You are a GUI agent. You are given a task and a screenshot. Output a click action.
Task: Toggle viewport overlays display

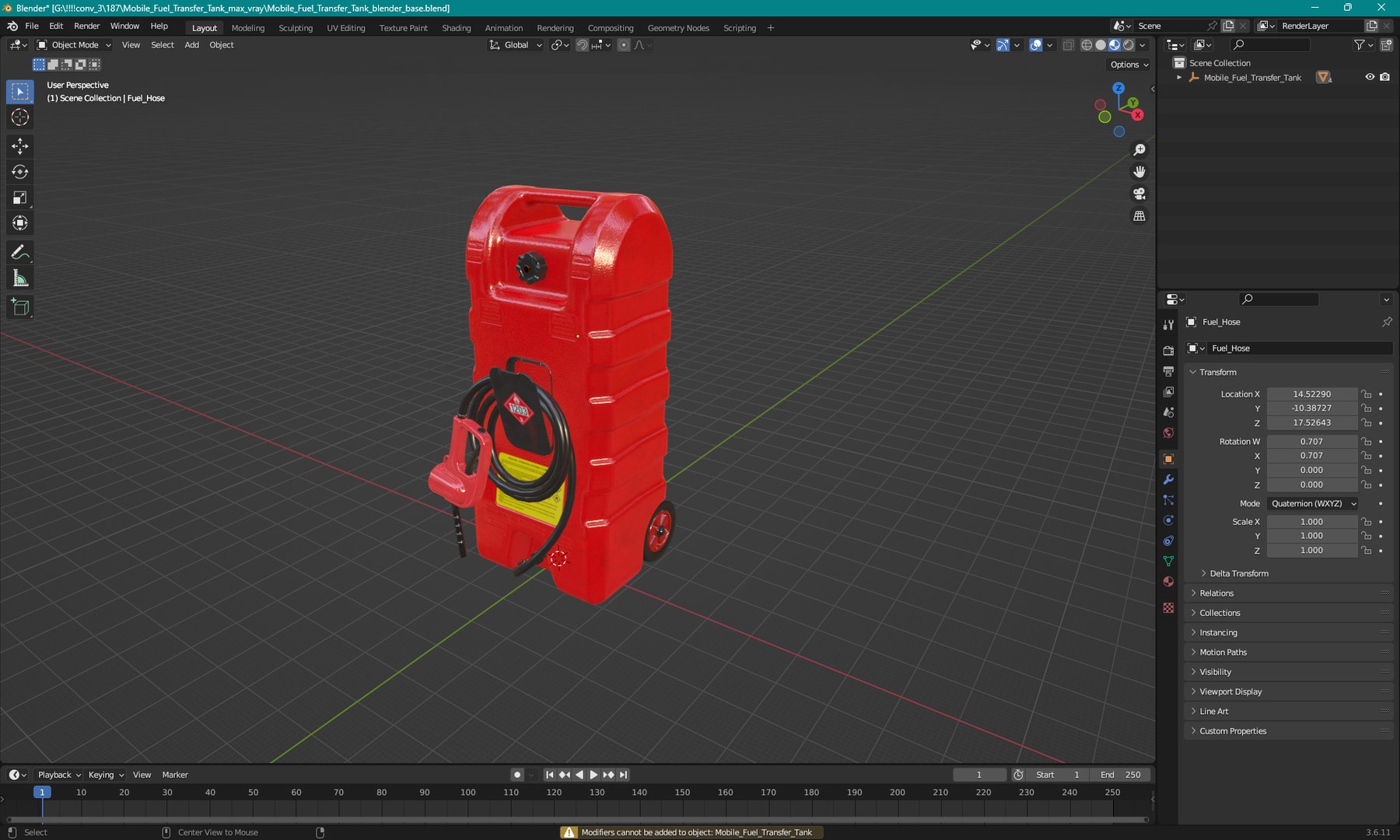click(x=1035, y=45)
